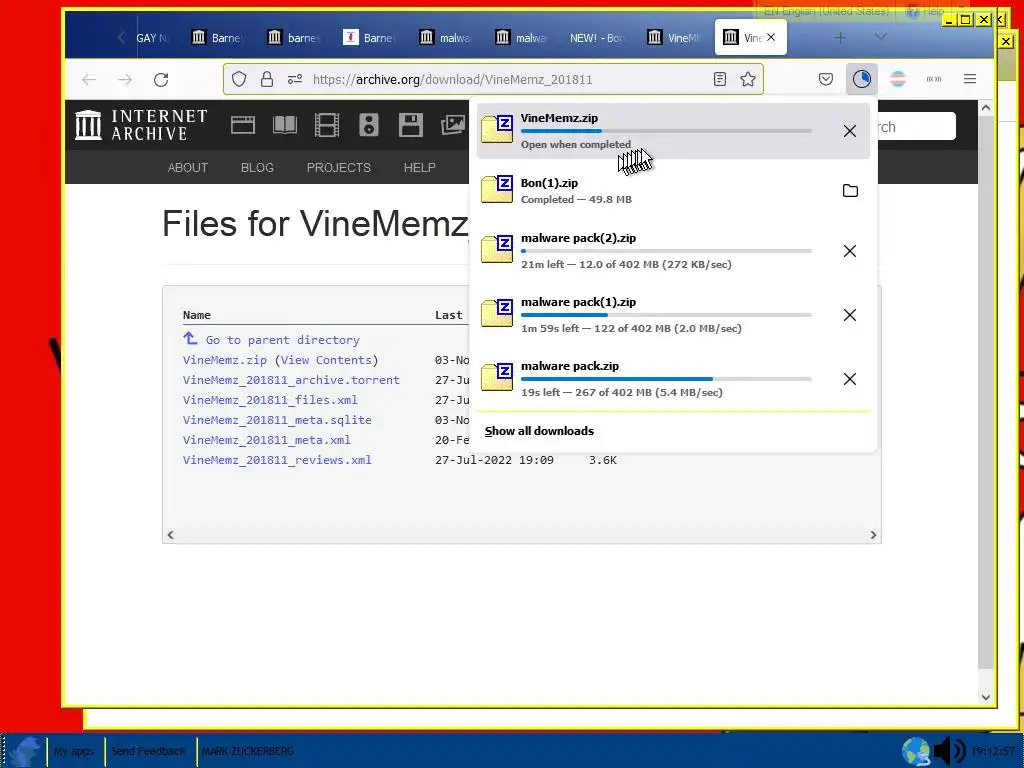Switch to first Barney archive tab
Image resolution: width=1024 pixels, height=768 pixels.
point(217,38)
